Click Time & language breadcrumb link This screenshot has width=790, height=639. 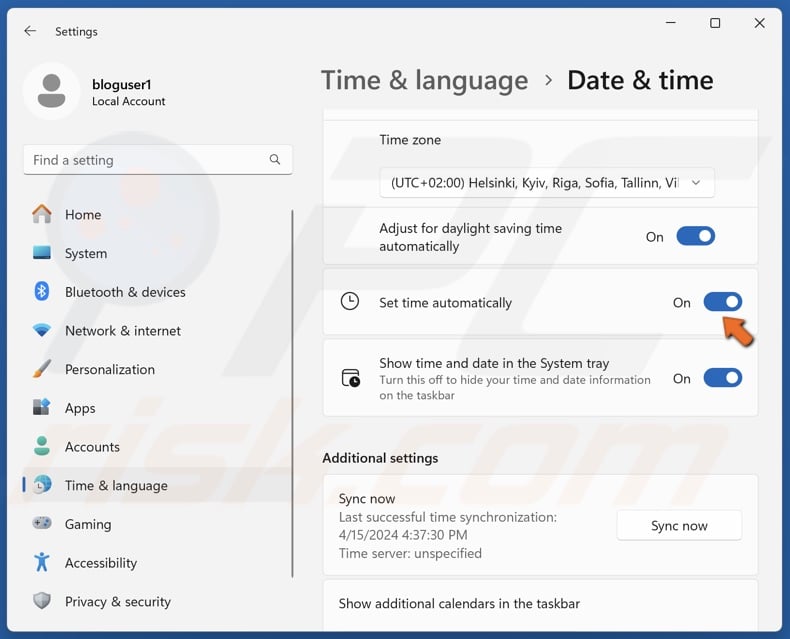[x=424, y=81]
